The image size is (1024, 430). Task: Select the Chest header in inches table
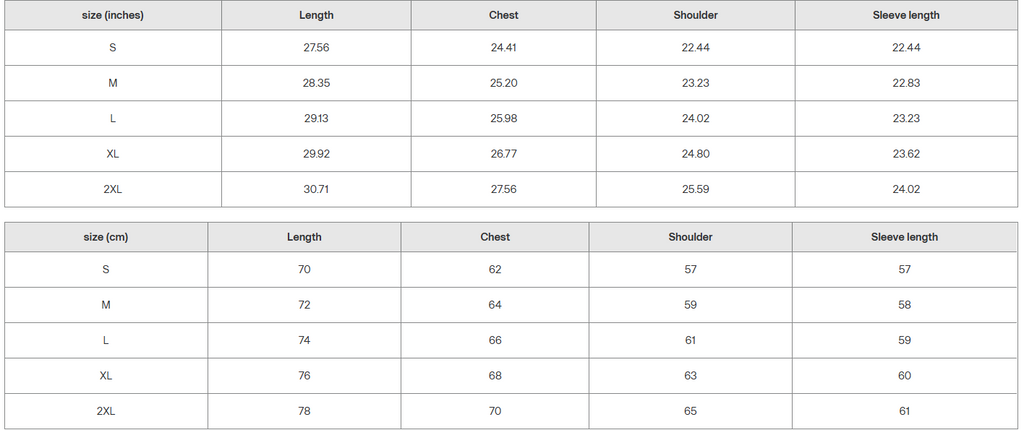click(x=504, y=16)
